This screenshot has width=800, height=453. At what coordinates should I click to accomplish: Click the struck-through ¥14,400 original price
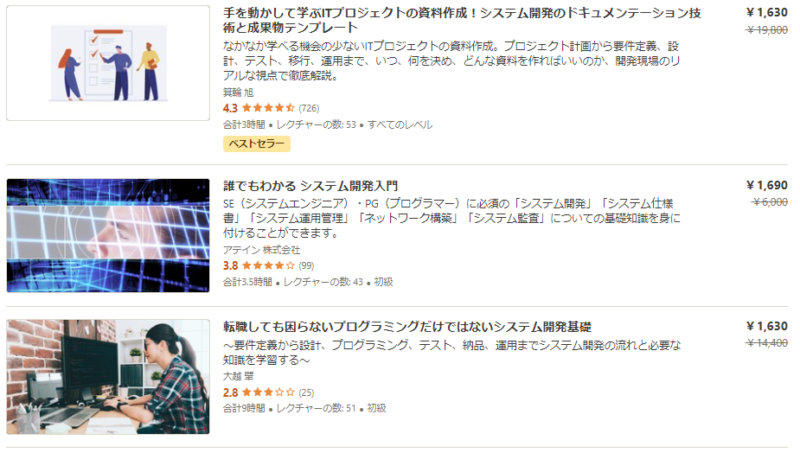coord(767,343)
